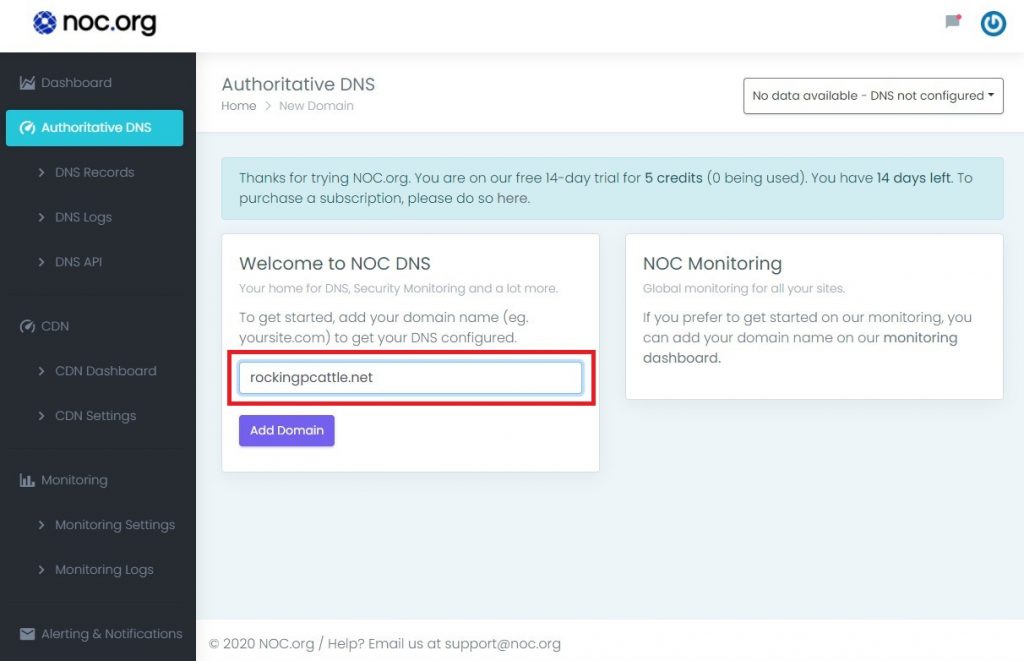Open CDN Settings page
The image size is (1024, 661).
[x=95, y=415]
